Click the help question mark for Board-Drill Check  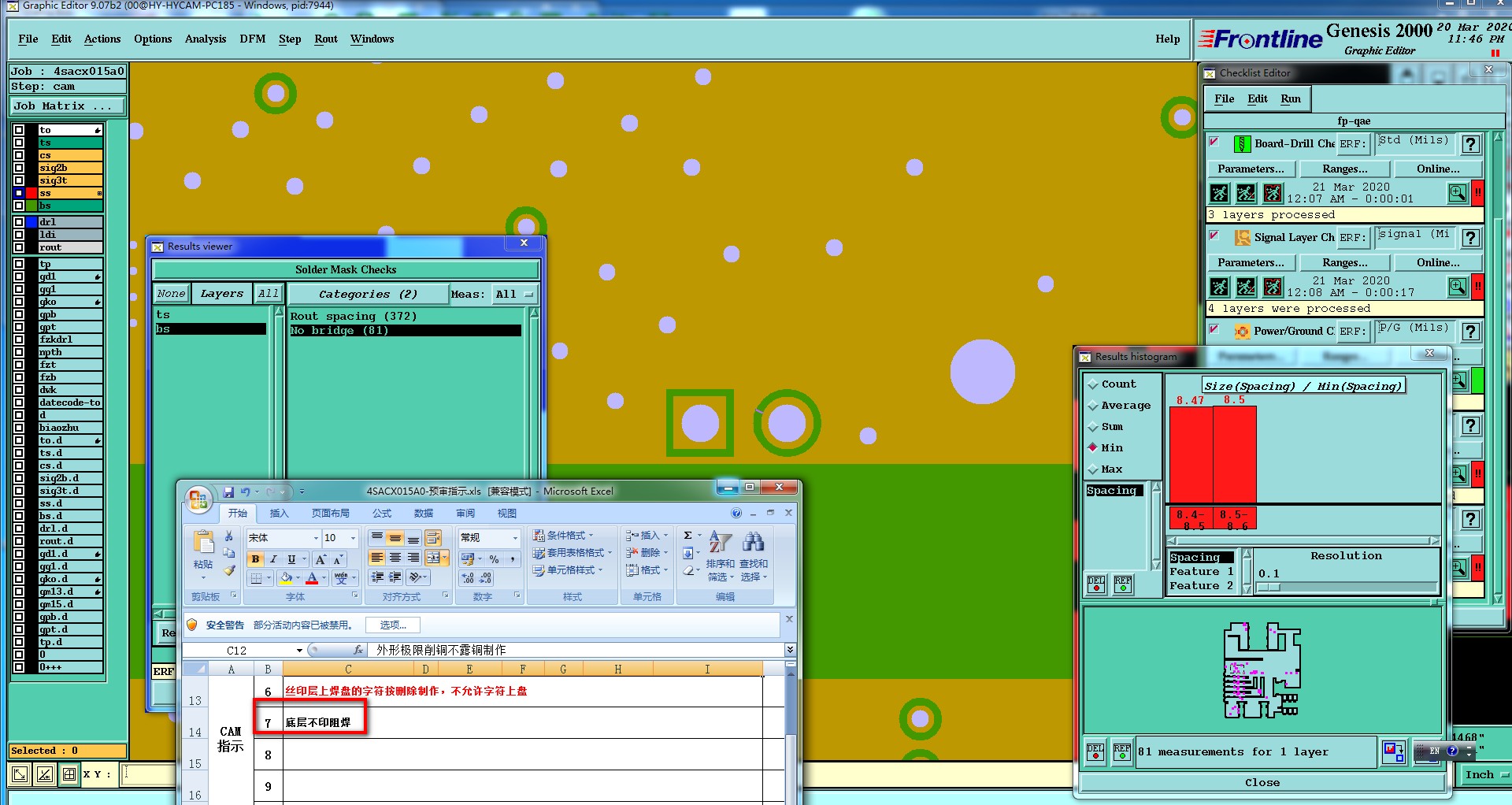(x=1470, y=144)
